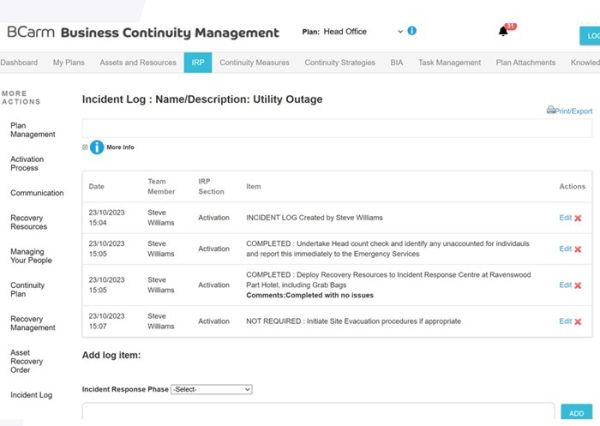Open Recovery Resources in the sidebar
This screenshot has height=426, width=600.
(x=29, y=222)
